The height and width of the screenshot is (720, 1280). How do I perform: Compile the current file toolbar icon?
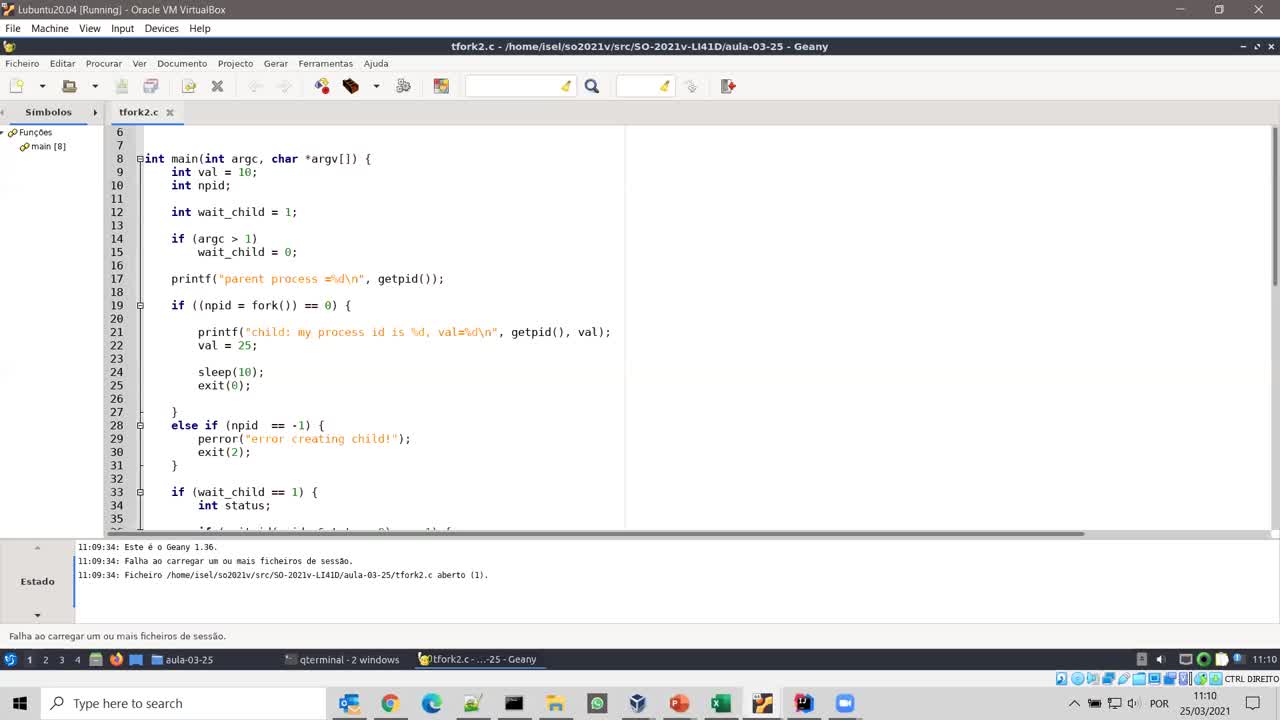[x=321, y=86]
